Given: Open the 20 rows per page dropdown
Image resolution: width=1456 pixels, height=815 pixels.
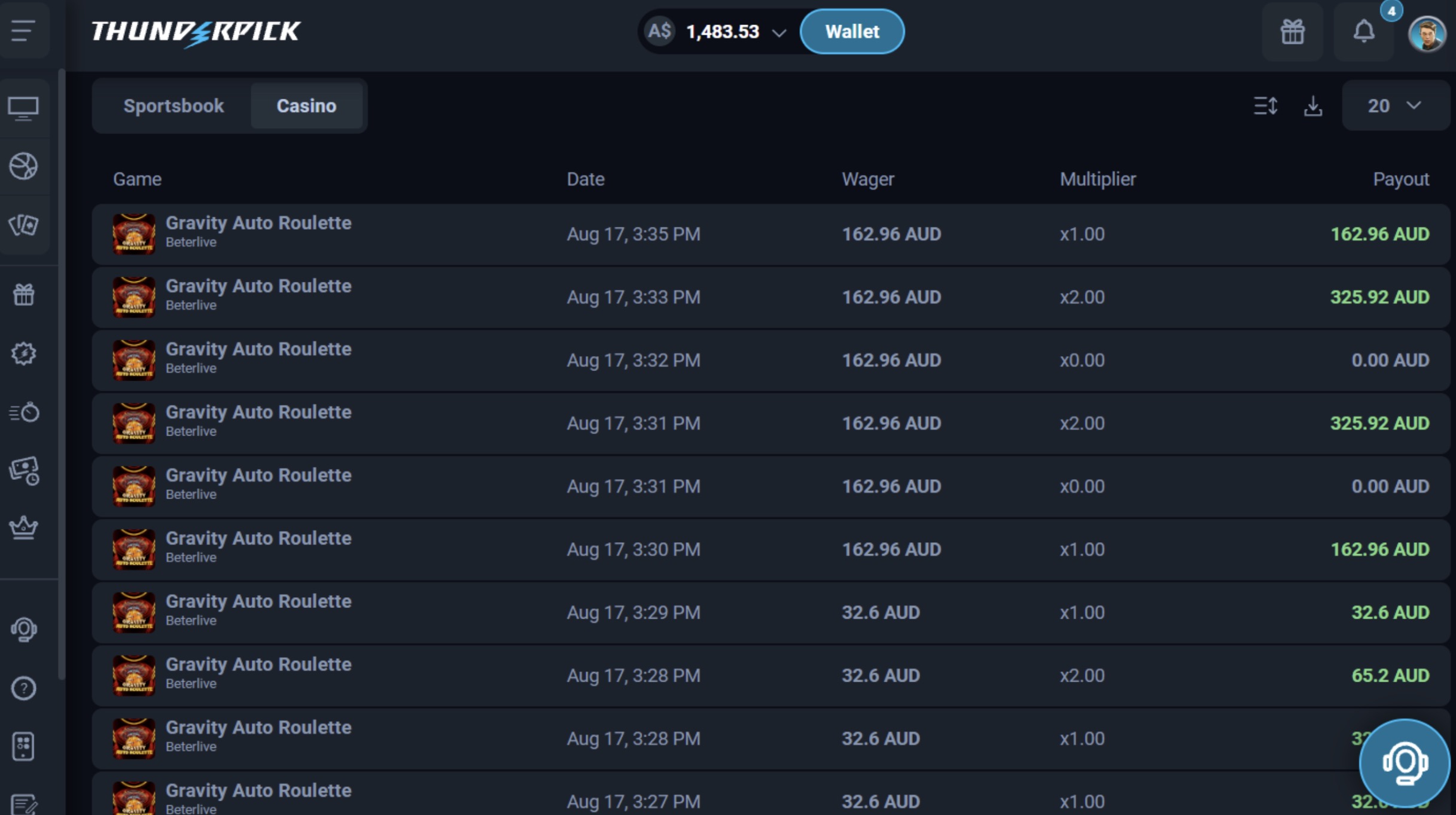Looking at the screenshot, I should 1395,106.
